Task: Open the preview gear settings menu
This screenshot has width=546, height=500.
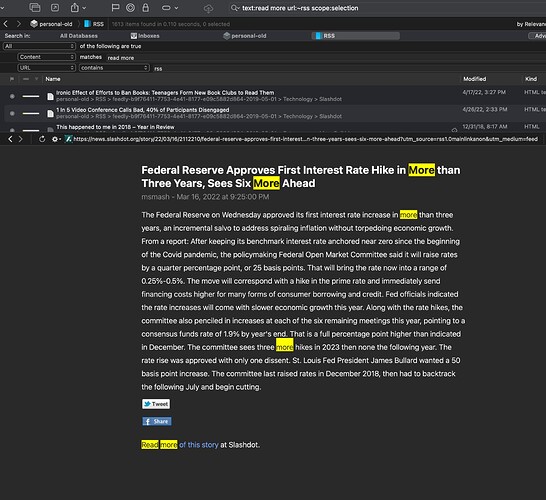Action: [56, 139]
